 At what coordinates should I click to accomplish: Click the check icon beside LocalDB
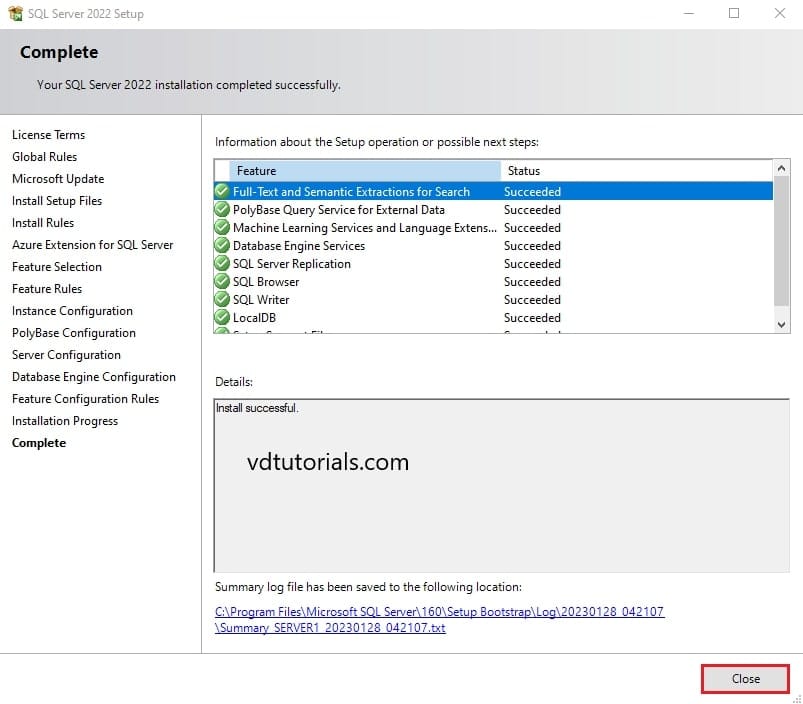pos(222,317)
